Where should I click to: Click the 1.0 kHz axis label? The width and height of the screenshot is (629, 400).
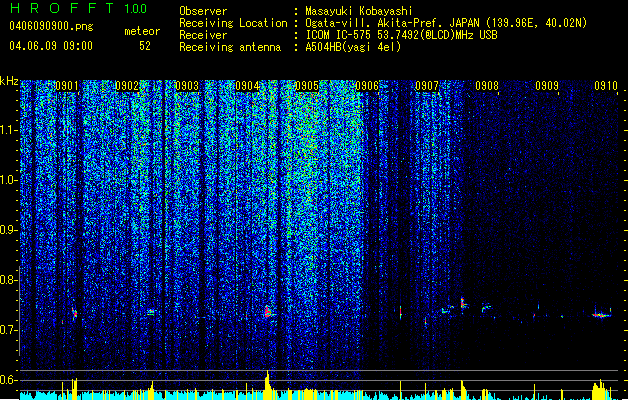[8, 181]
